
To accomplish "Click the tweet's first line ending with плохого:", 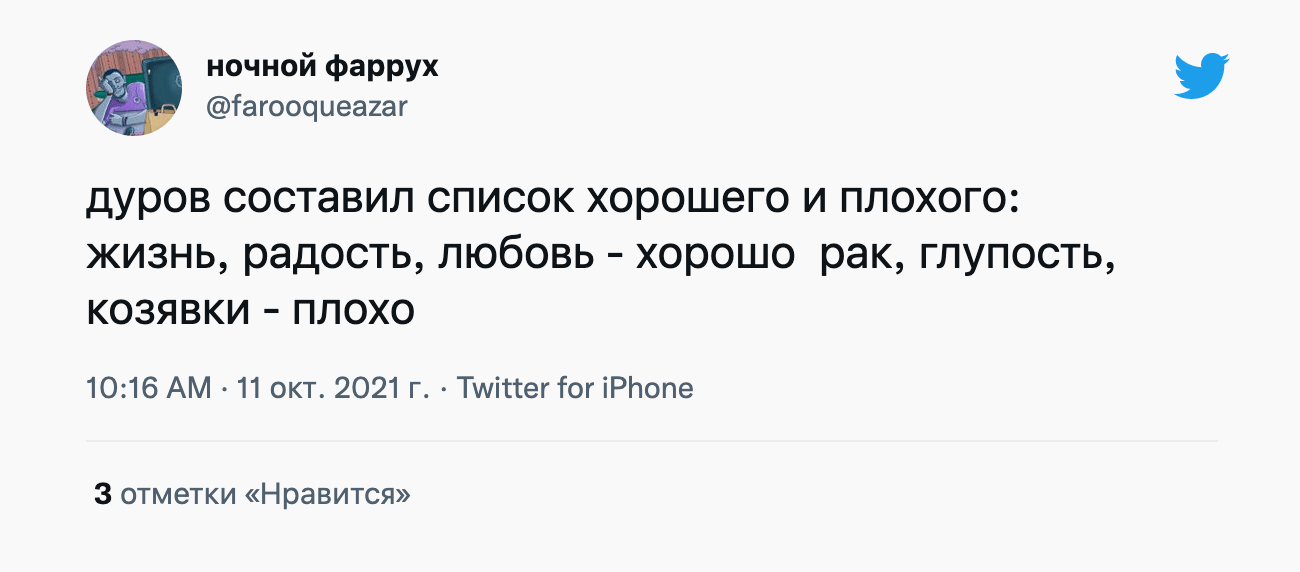I will pos(552,200).
